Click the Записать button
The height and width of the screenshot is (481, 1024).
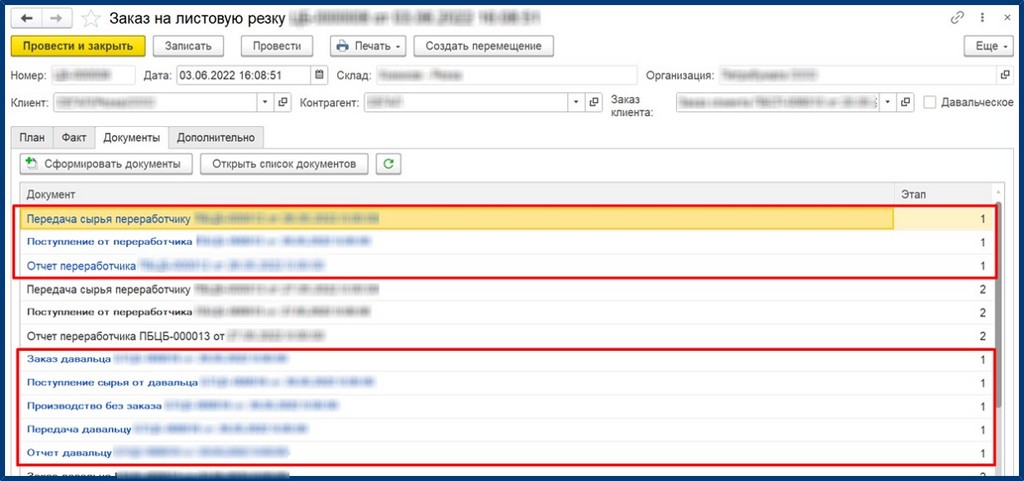[188, 46]
